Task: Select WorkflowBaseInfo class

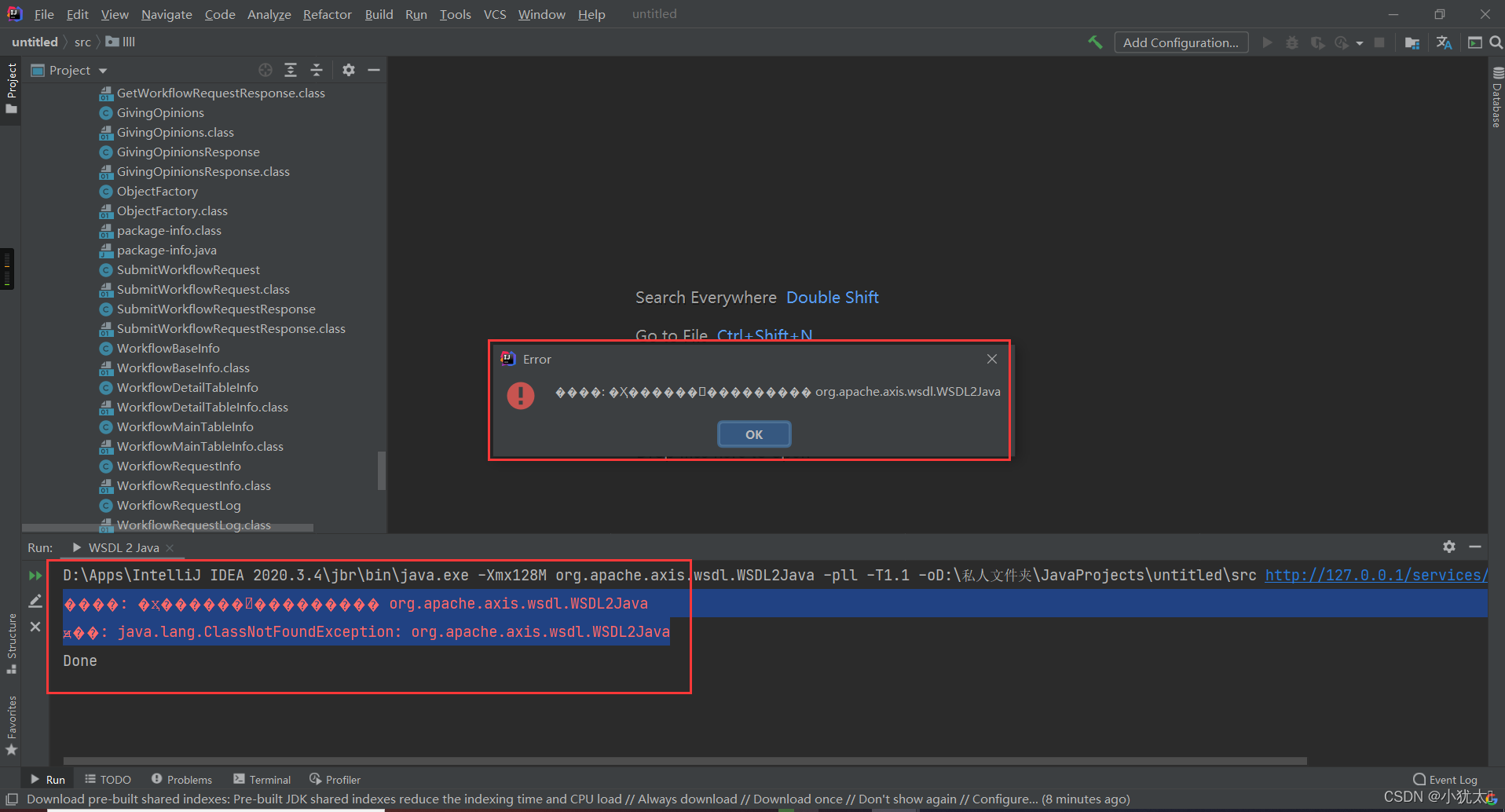Action: pyautogui.click(x=168, y=348)
